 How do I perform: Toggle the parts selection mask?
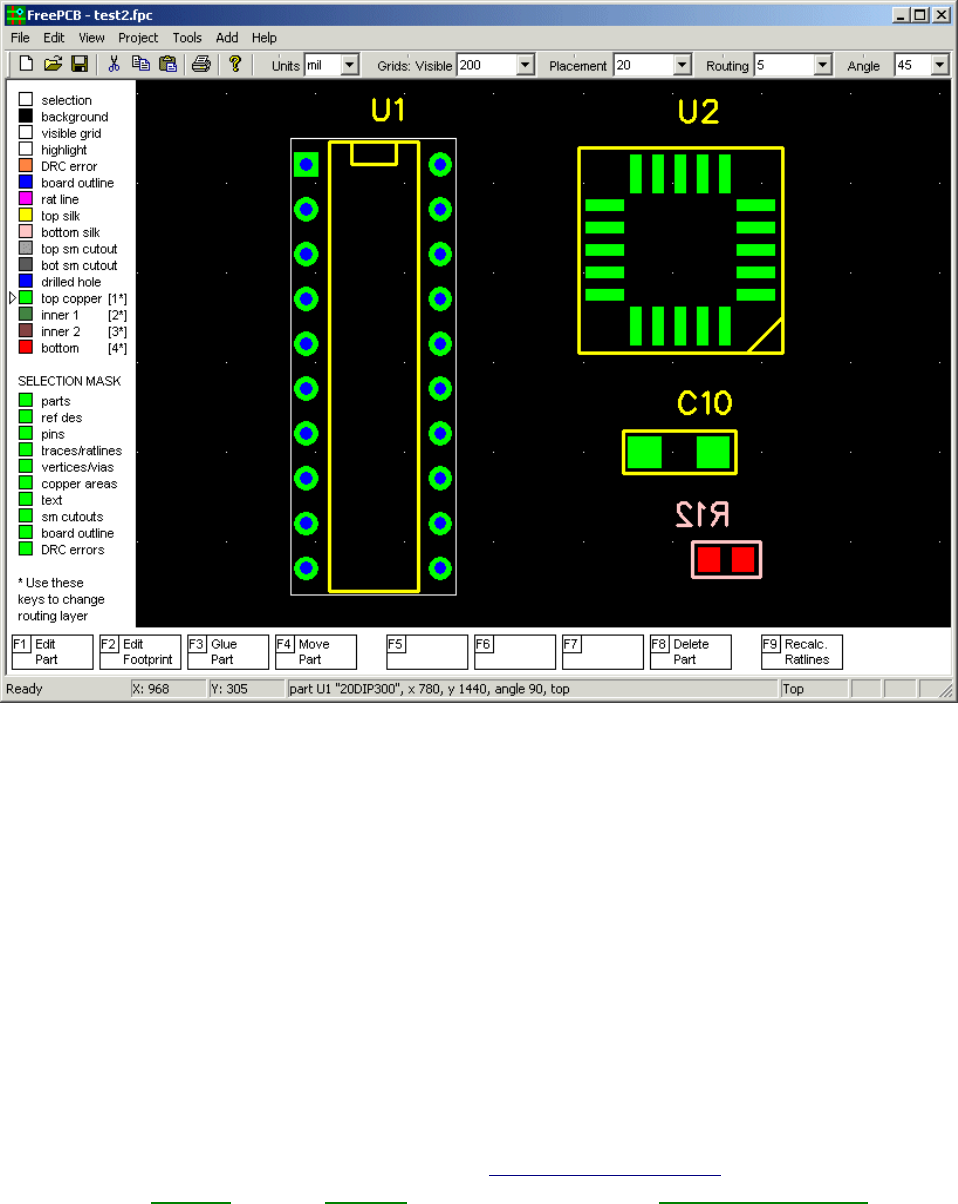26,401
